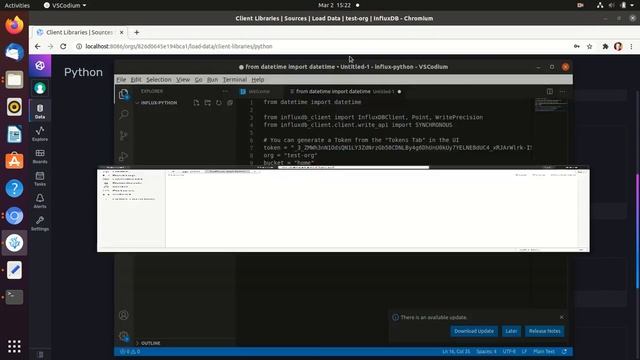Open the Terminal menu in VSCodium
Viewport: 640px width, 360px height.
point(235,80)
